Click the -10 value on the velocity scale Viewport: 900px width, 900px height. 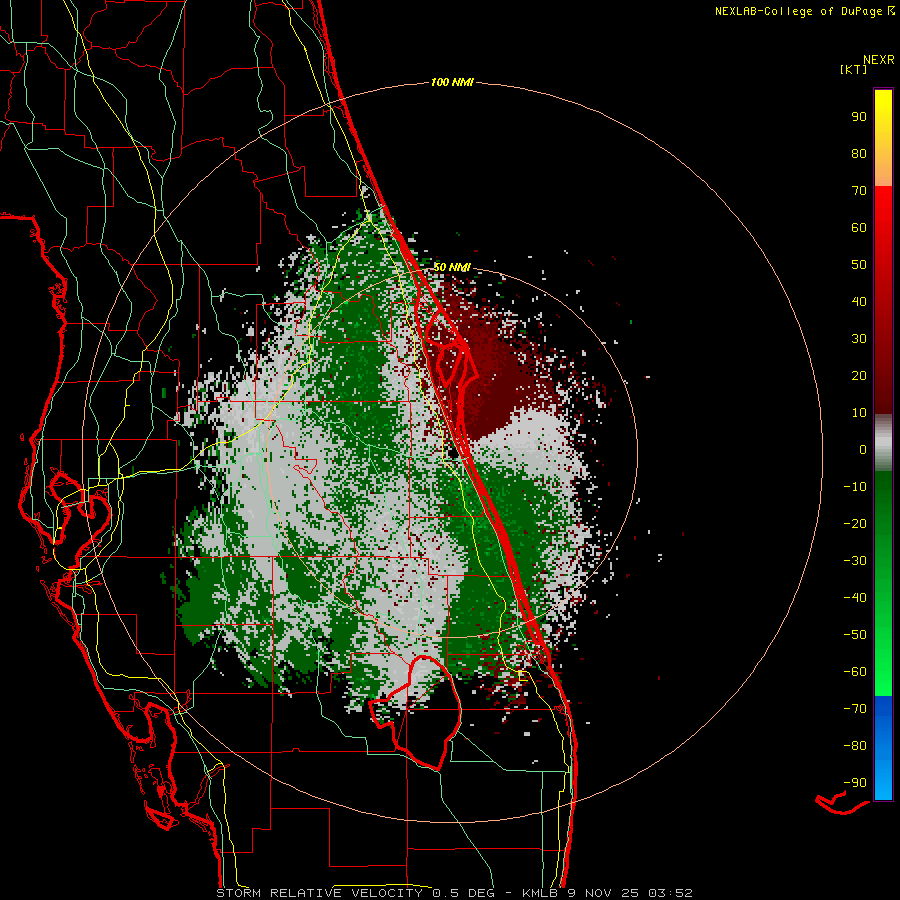(855, 487)
